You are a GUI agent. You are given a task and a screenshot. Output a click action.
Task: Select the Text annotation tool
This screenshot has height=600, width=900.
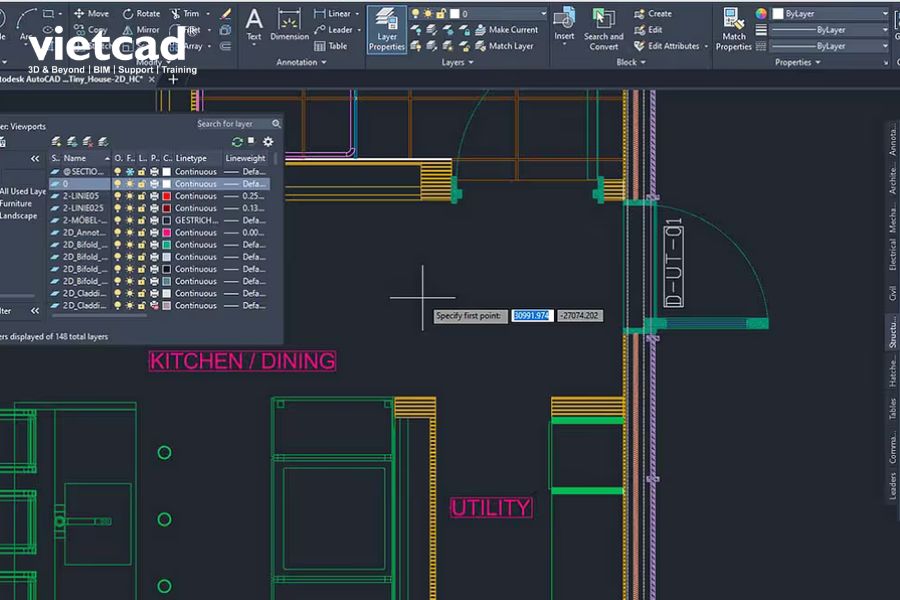pyautogui.click(x=254, y=25)
